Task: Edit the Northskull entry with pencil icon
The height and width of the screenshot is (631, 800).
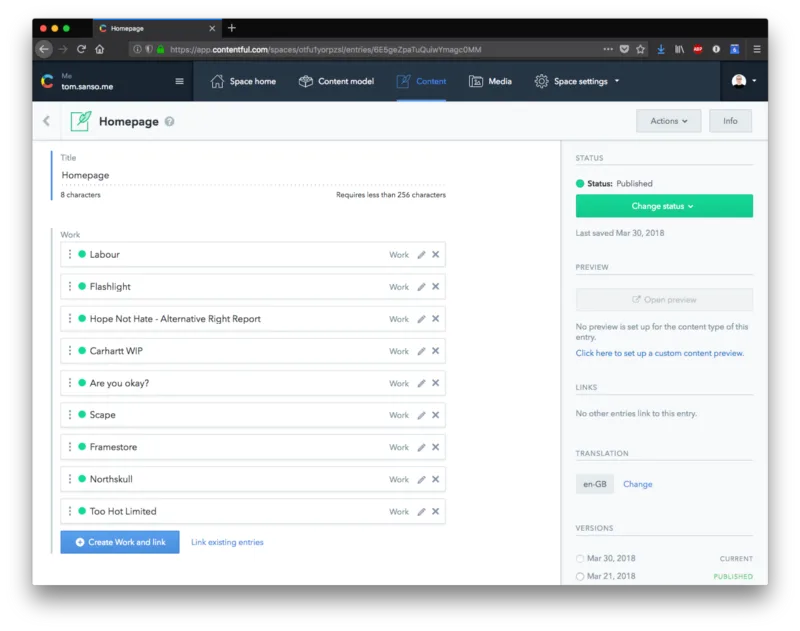Action: (x=421, y=479)
